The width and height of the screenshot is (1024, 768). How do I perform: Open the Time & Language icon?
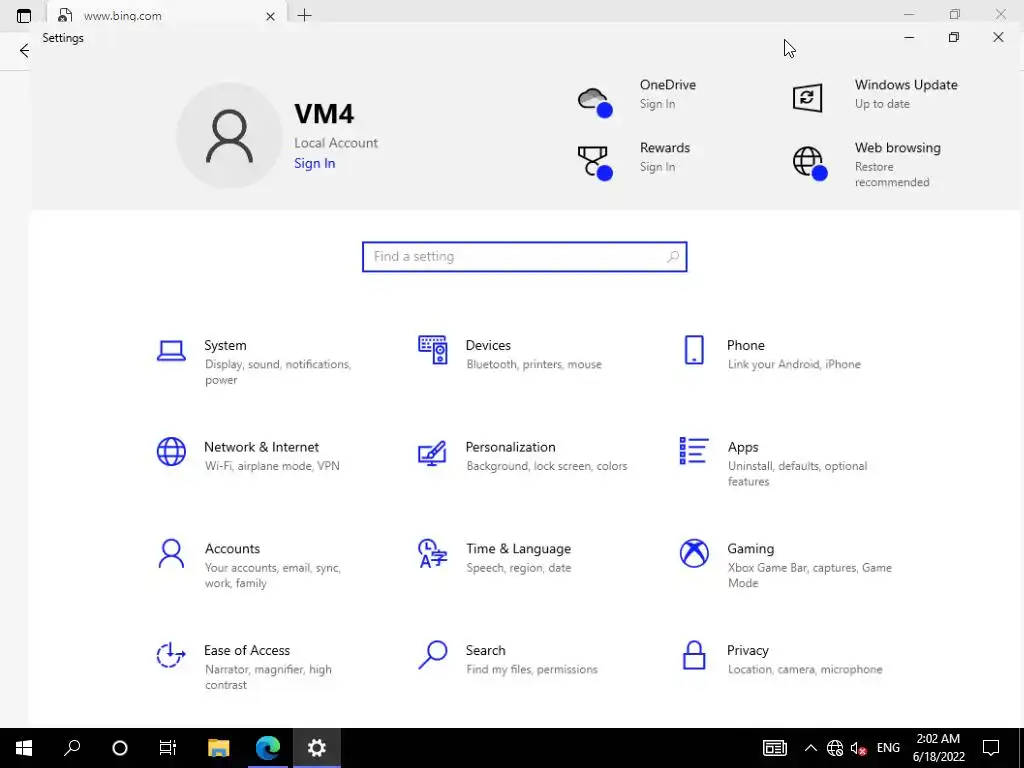[432, 553]
